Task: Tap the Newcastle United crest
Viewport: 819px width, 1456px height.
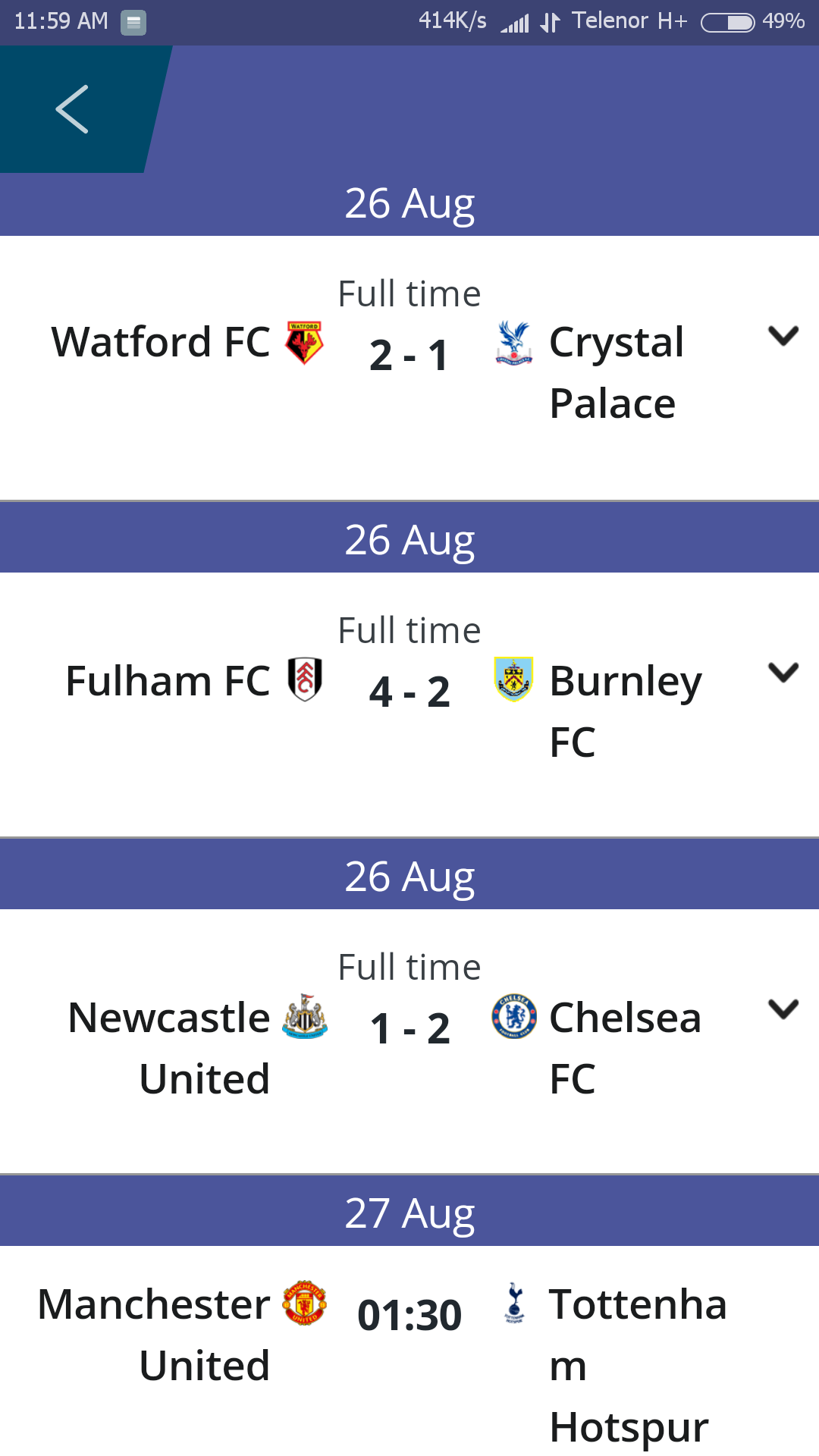Action: click(304, 1015)
